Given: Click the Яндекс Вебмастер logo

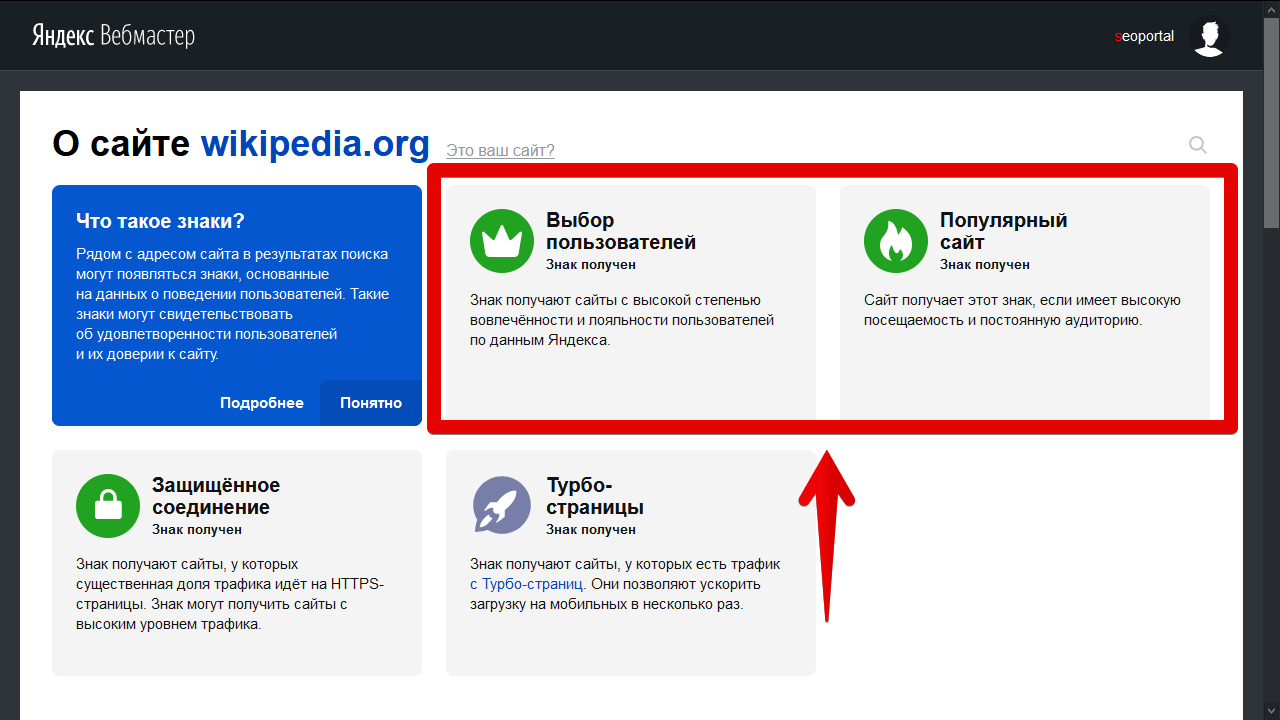Looking at the screenshot, I should tap(113, 36).
